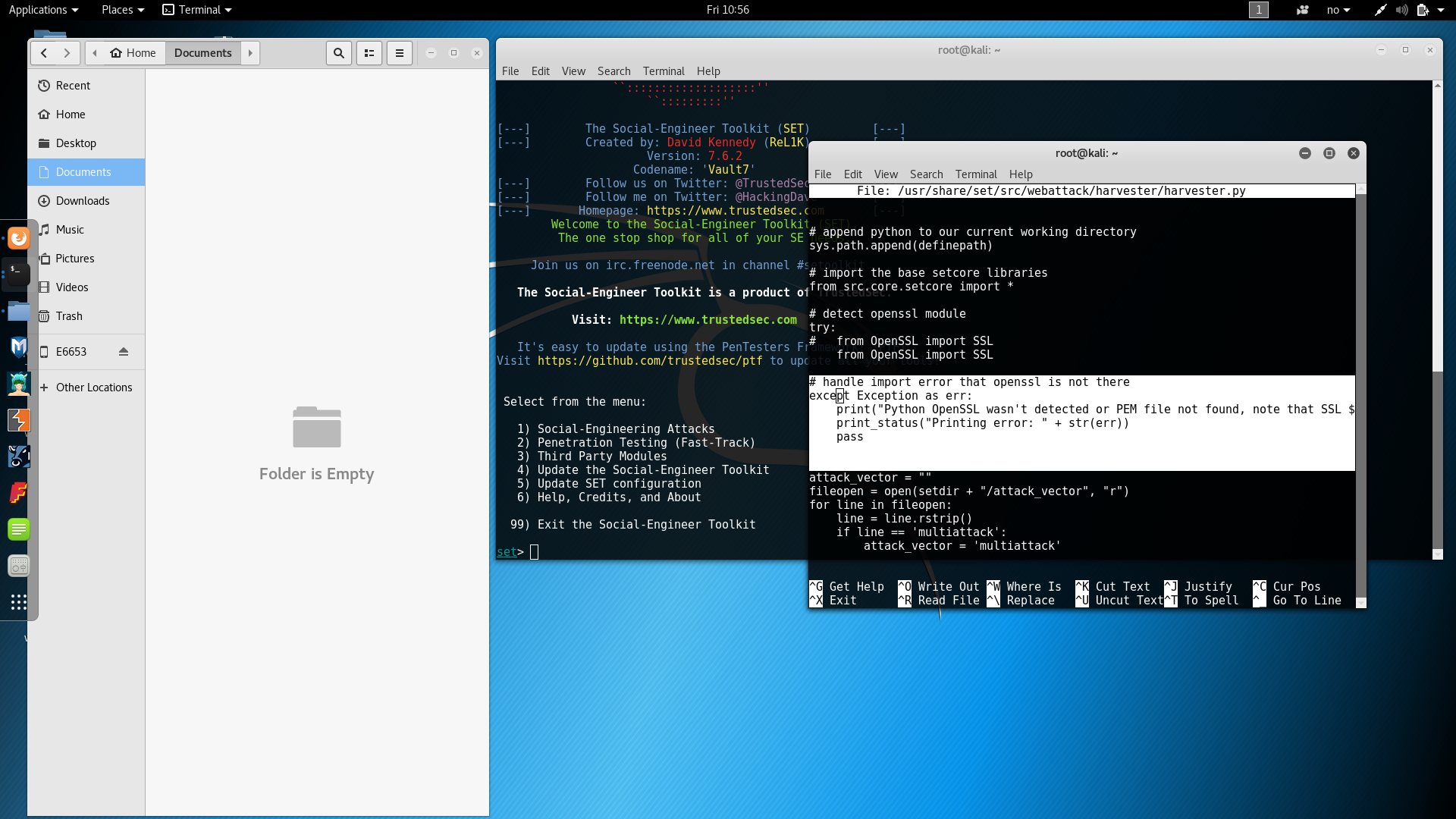Open the Applications menu
The image size is (1456, 819).
coord(43,10)
